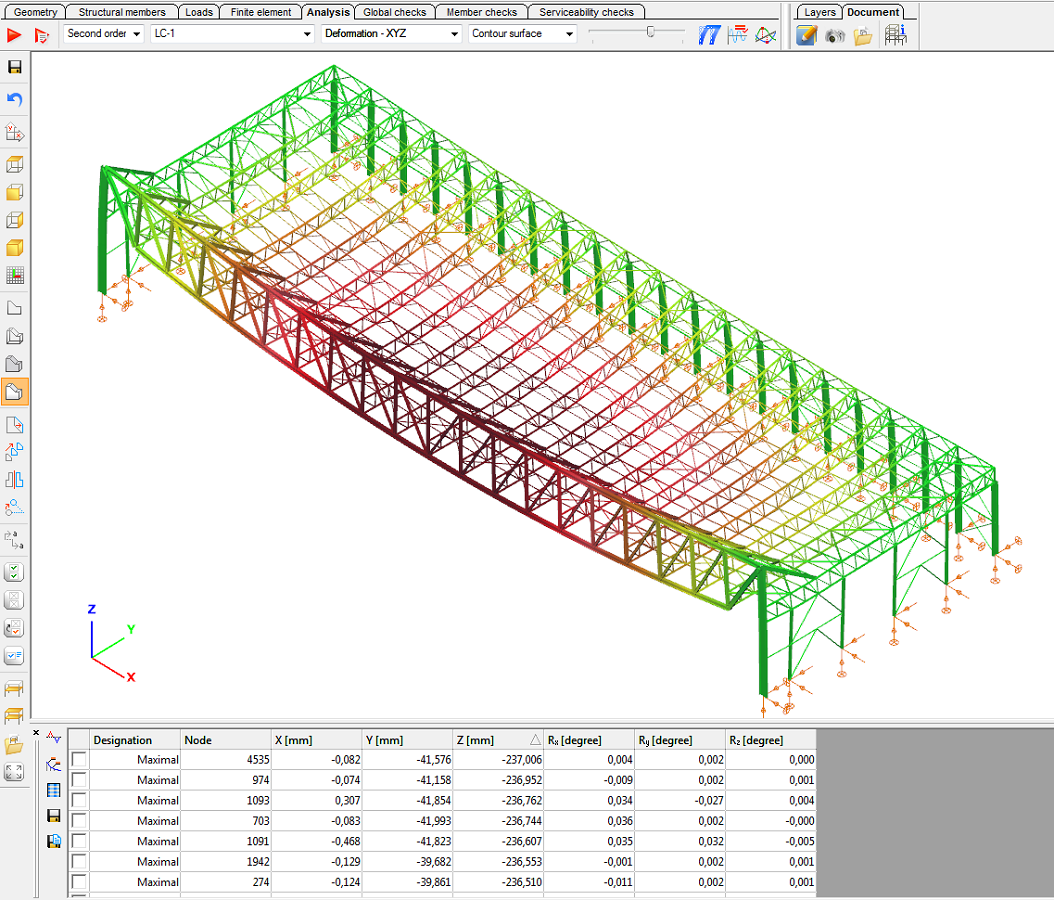The width and height of the screenshot is (1054, 900).
Task: Click the solid yellow cube view icon
Action: (x=15, y=248)
